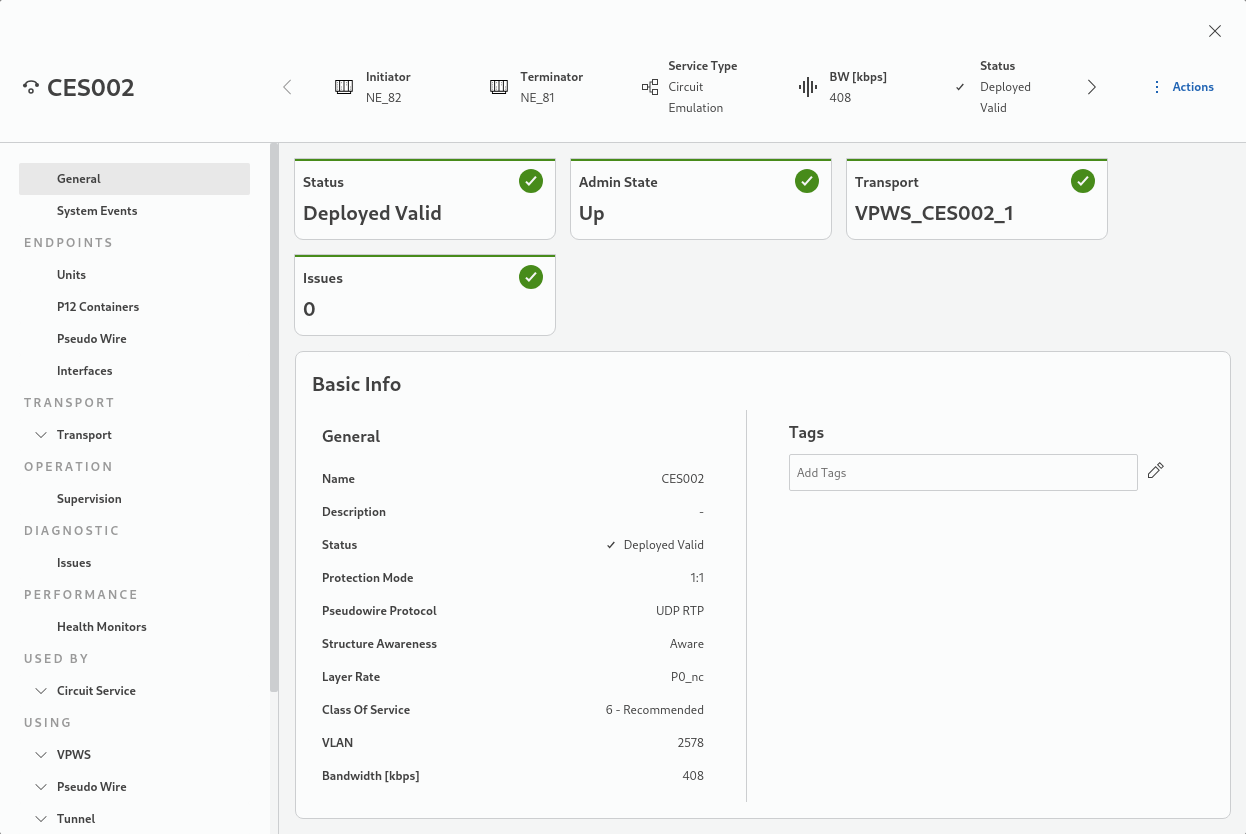Viewport: 1246px width, 834px height.
Task: Click the green check on Status card
Action: click(x=531, y=181)
